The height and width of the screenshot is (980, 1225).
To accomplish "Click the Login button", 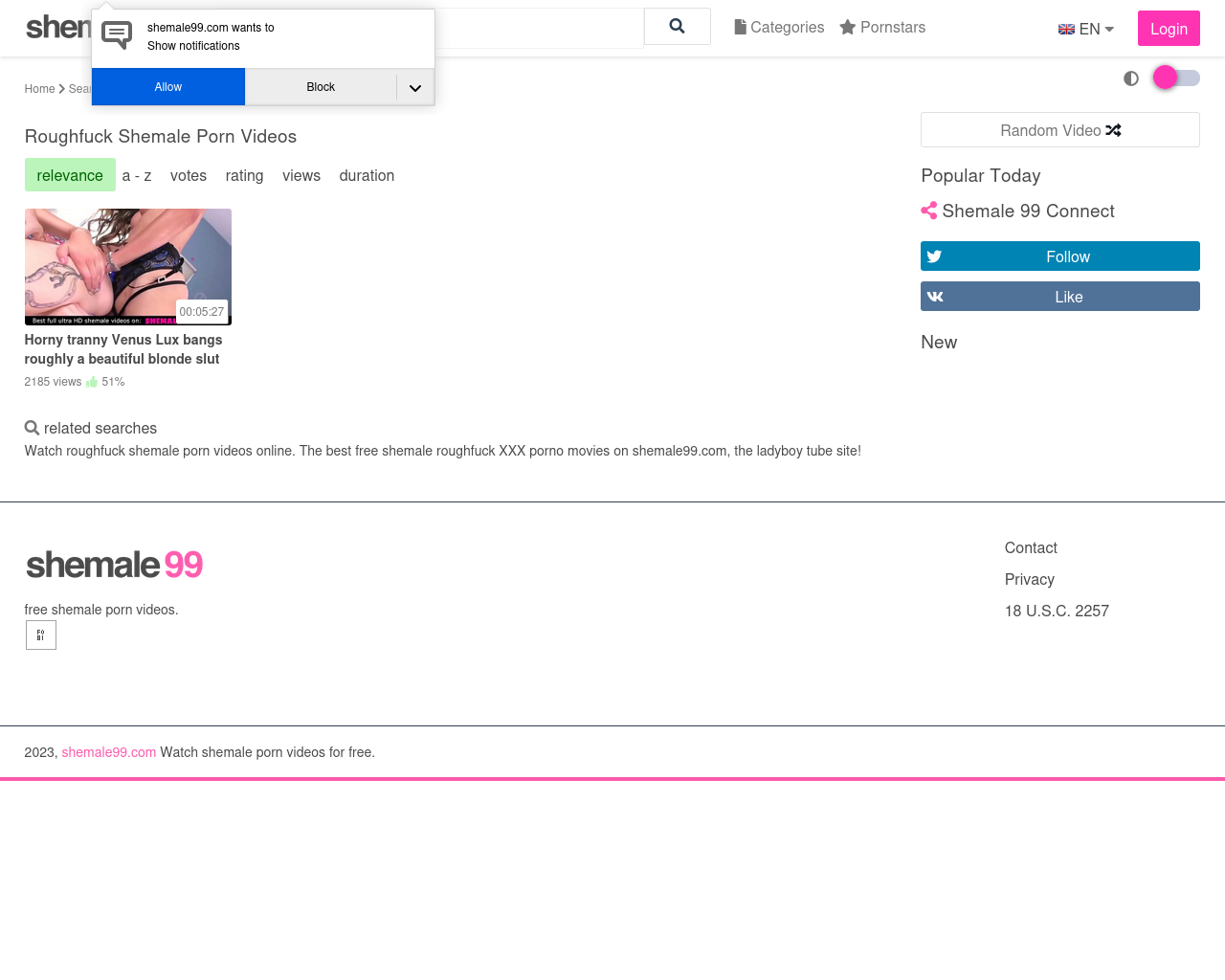I will point(1169,29).
